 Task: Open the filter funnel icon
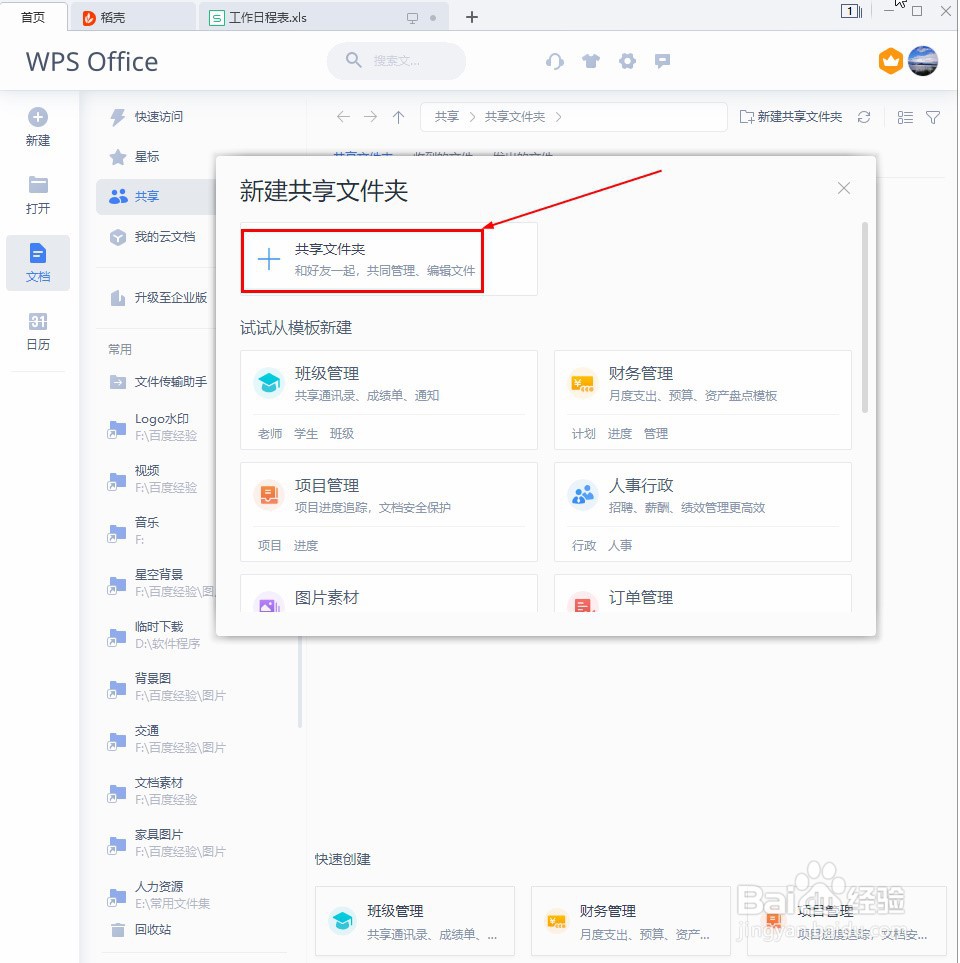click(932, 117)
